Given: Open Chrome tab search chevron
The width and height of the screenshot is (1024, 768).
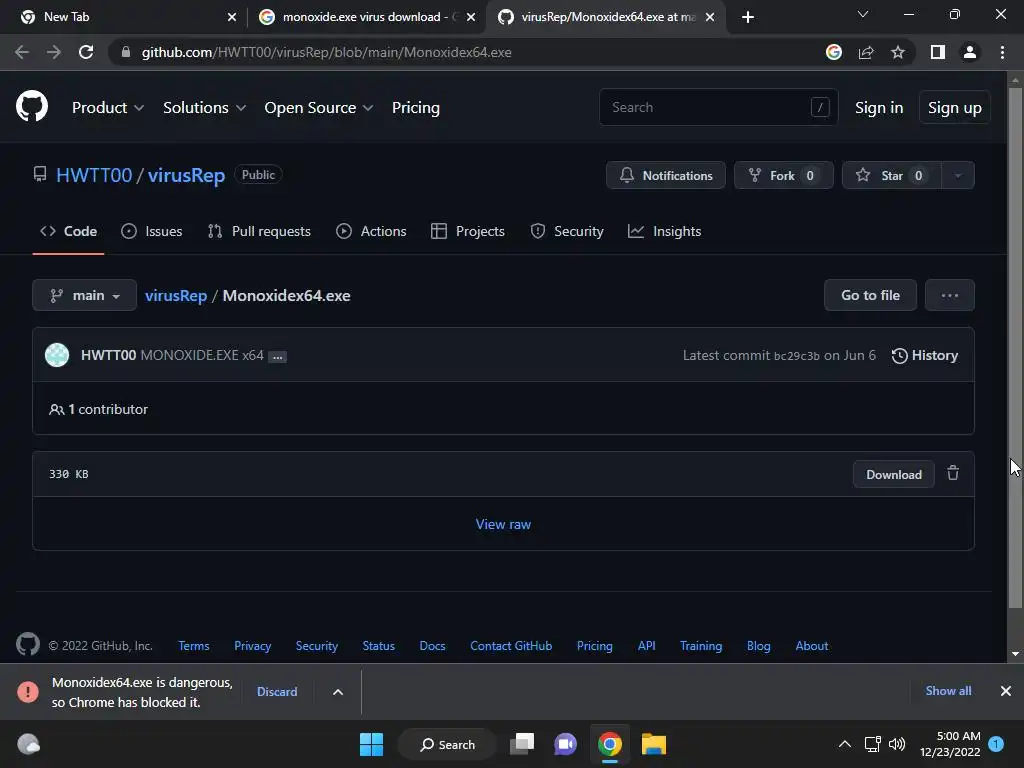Looking at the screenshot, I should click(863, 14).
